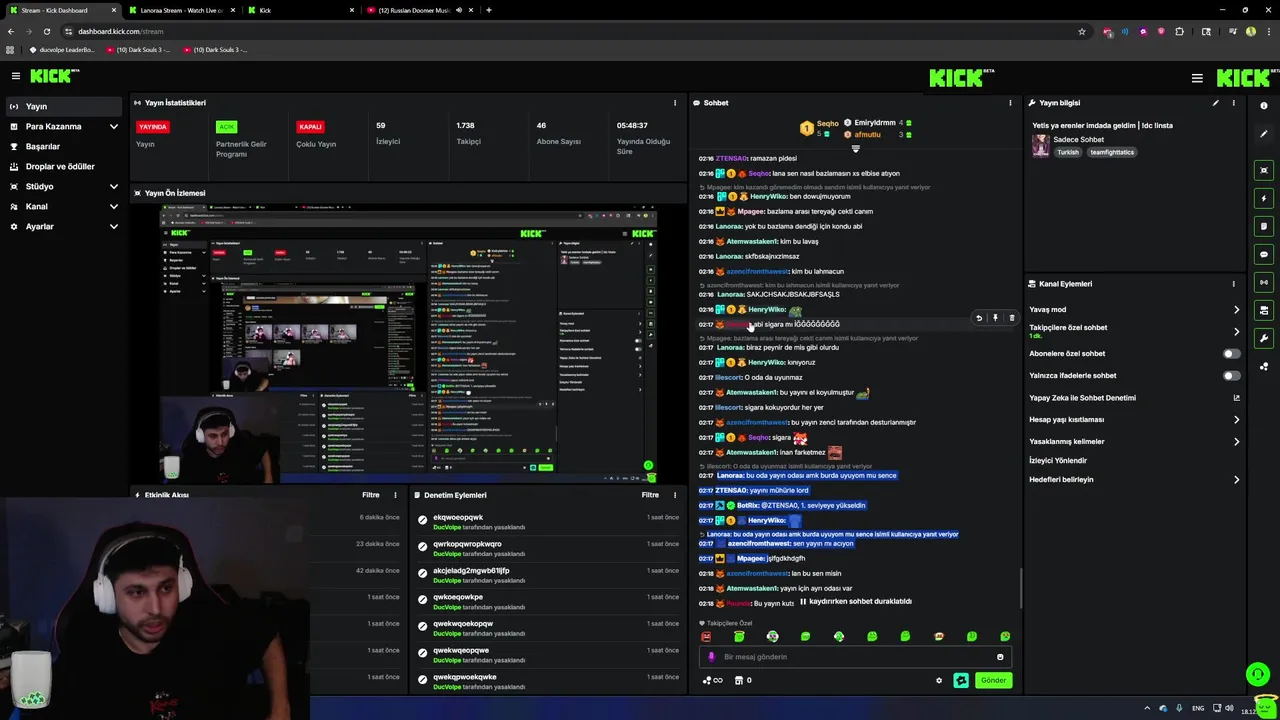Open green support headset bubble

tap(1258, 675)
